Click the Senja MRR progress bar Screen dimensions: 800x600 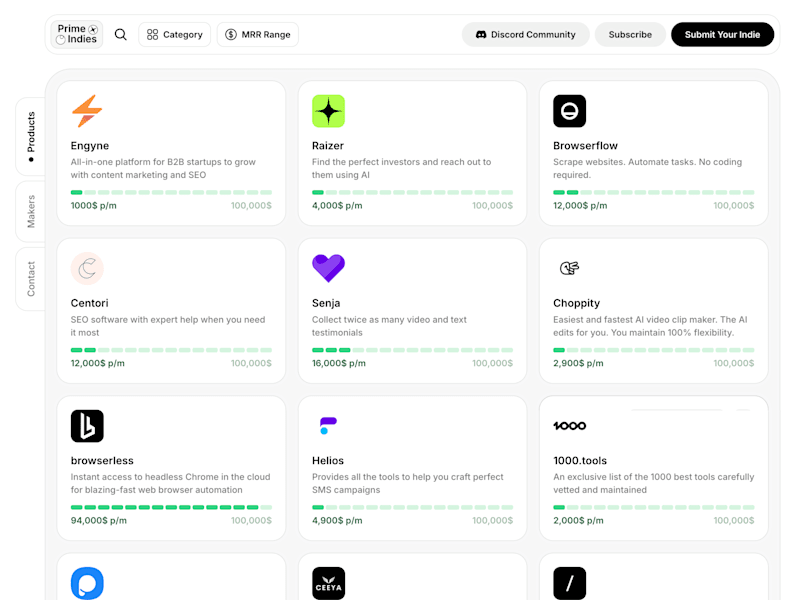pos(412,350)
